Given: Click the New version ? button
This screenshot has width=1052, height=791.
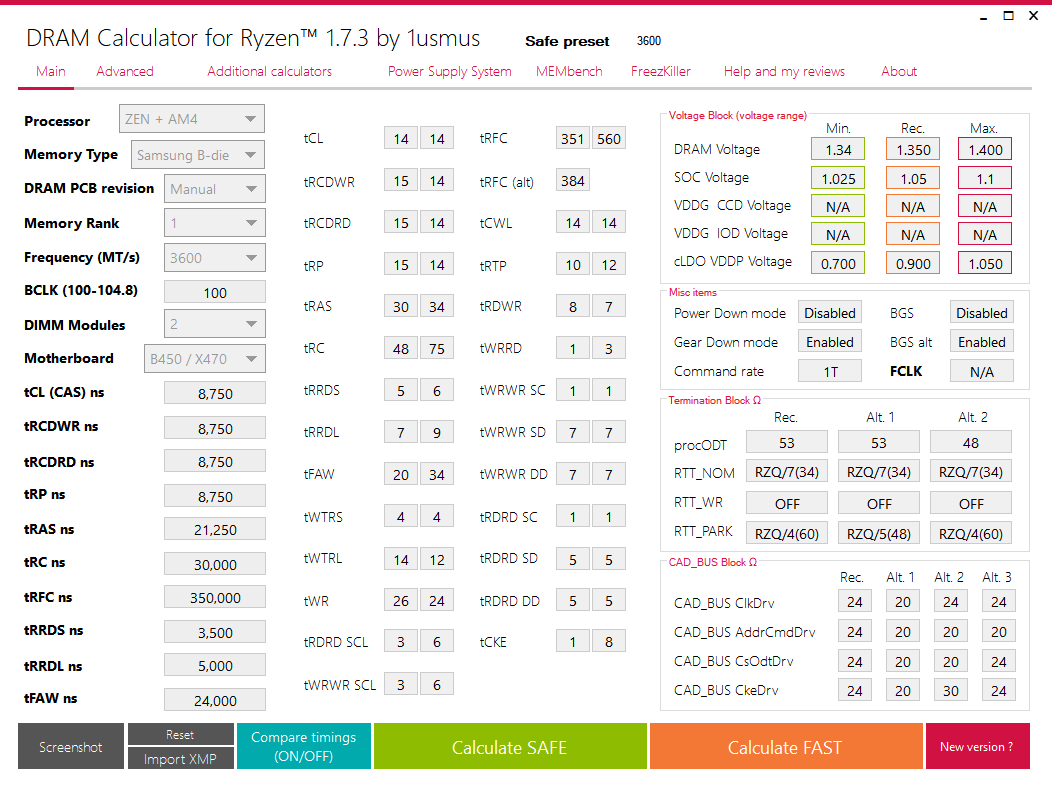Looking at the screenshot, I should [977, 746].
